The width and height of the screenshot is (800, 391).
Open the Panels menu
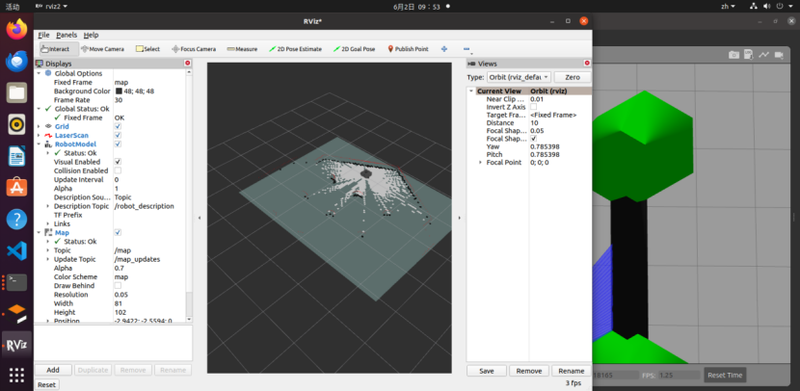pos(66,35)
